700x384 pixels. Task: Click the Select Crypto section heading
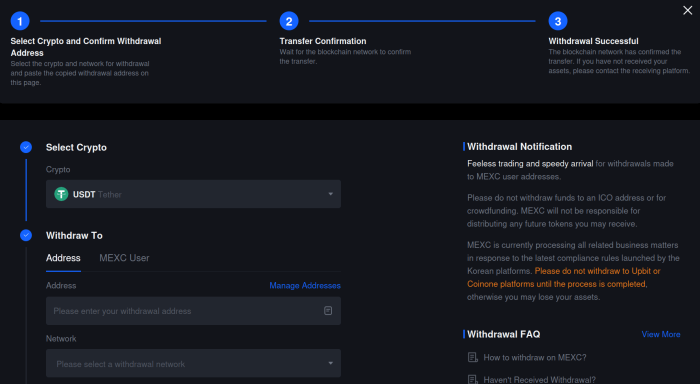[x=76, y=147]
